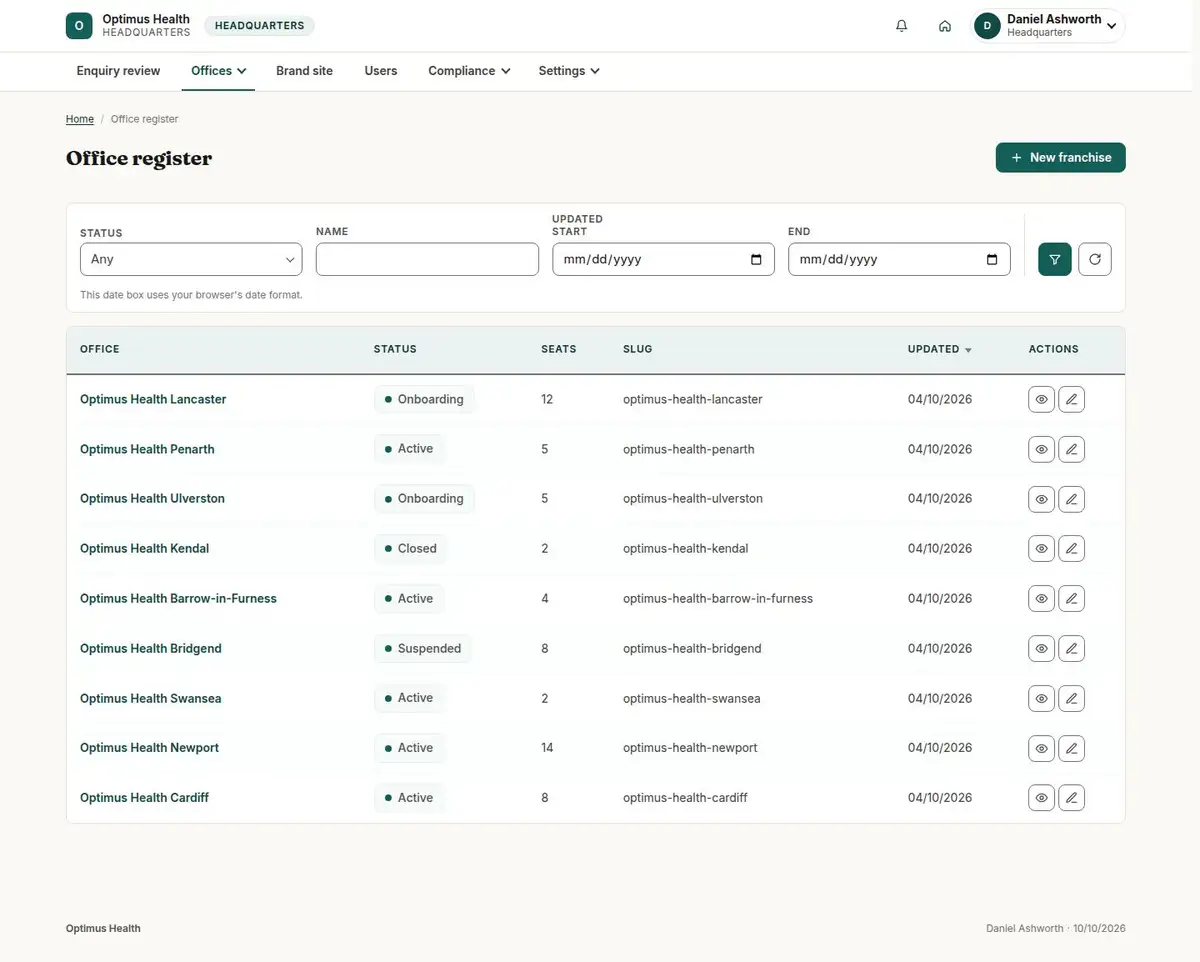The width and height of the screenshot is (1200, 962).
Task: Expand the Offices menu
Action: [x=218, y=71]
